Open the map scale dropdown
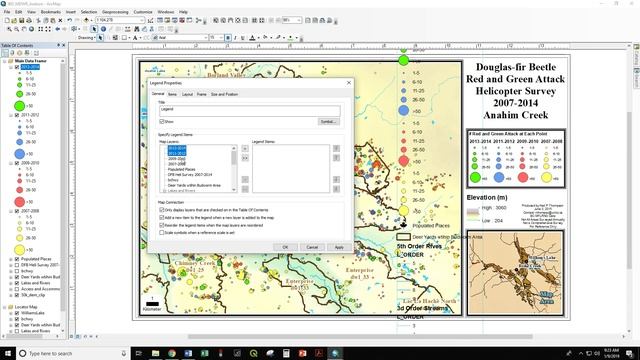The height and width of the screenshot is (360, 640). pos(142,20)
